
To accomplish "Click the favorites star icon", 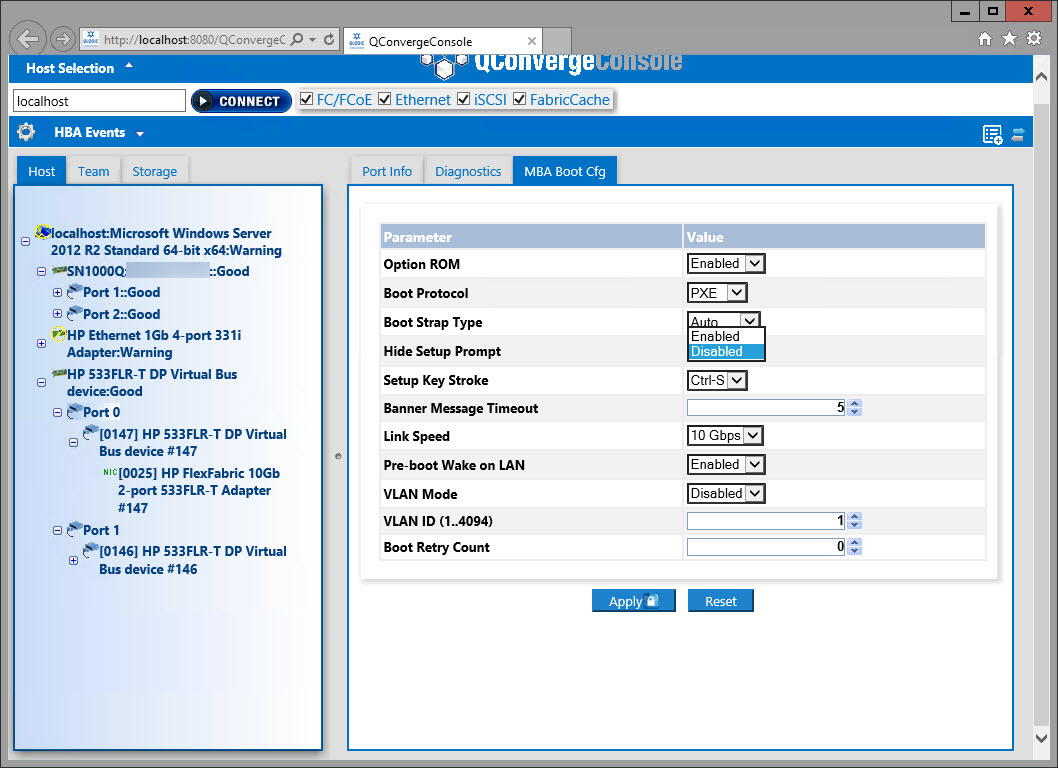I will tap(1009, 39).
